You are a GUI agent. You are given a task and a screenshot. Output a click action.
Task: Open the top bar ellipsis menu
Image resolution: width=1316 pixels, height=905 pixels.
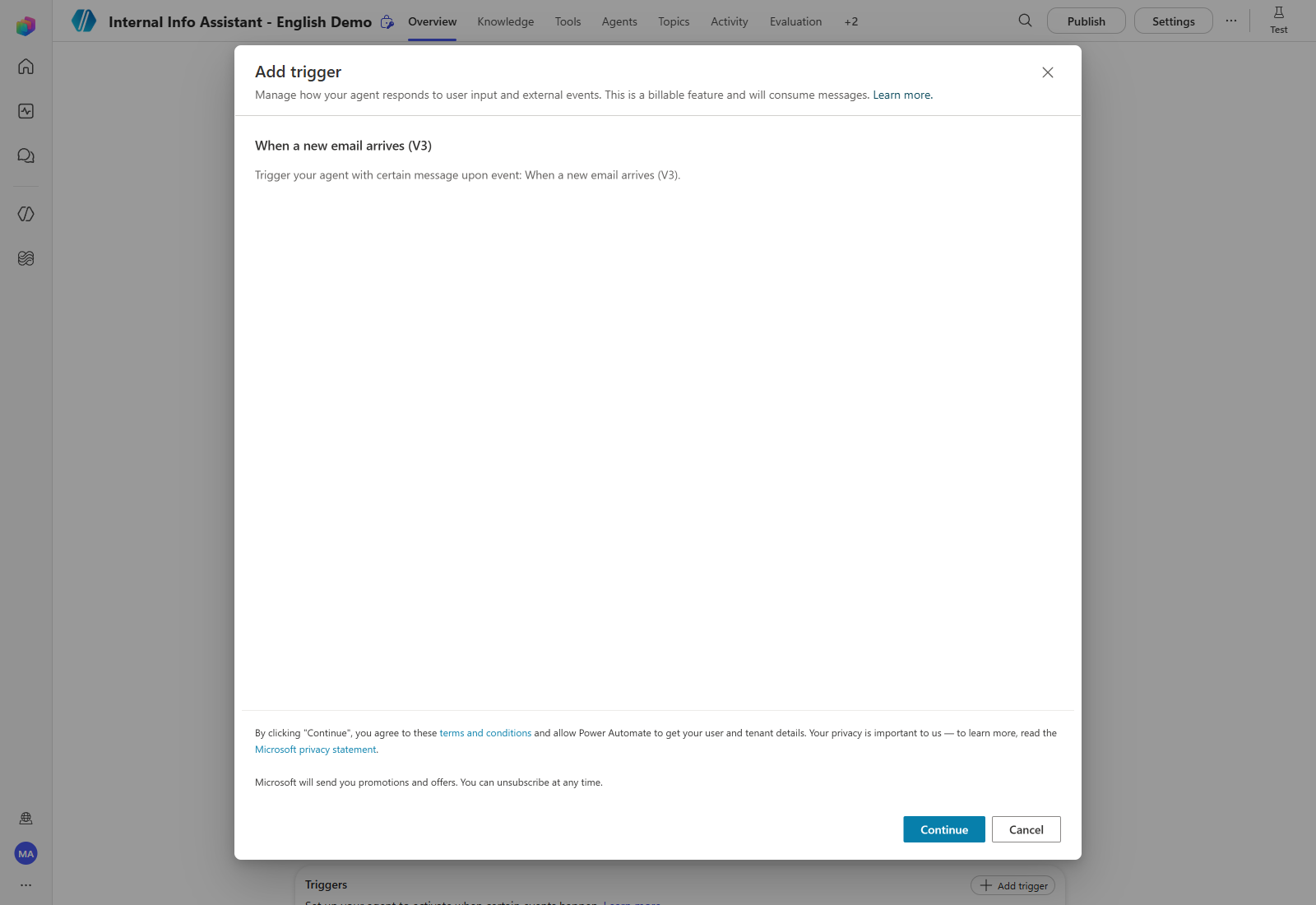(x=1230, y=21)
